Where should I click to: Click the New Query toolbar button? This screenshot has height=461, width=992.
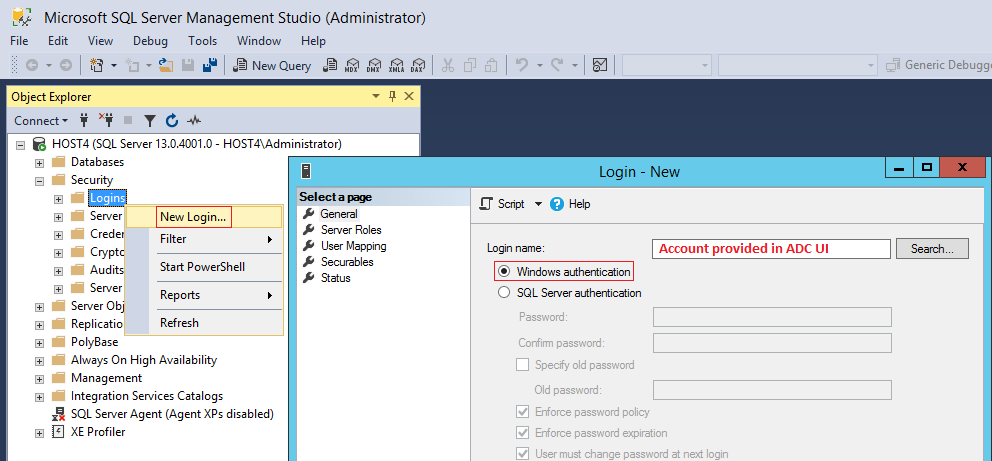coord(272,65)
